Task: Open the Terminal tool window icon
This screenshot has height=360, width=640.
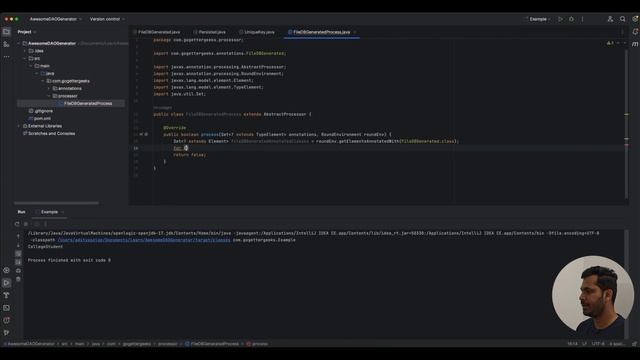Action: tap(7, 308)
